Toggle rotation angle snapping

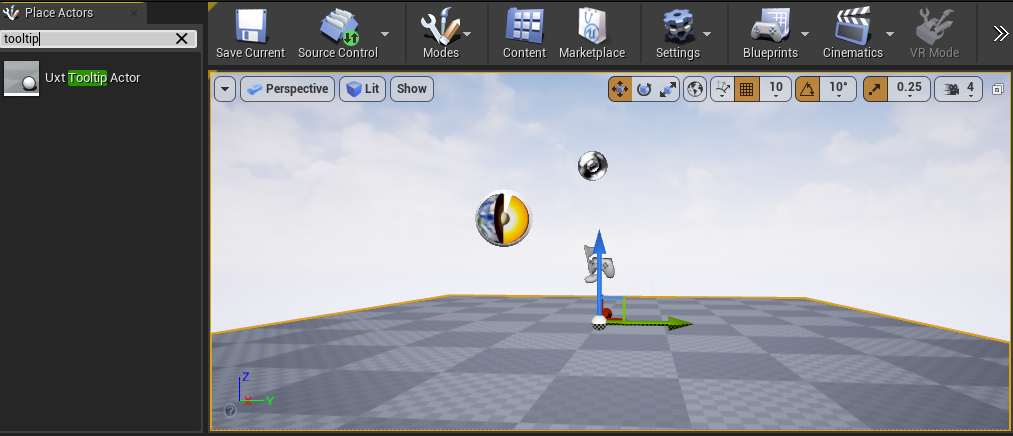pyautogui.click(x=808, y=89)
